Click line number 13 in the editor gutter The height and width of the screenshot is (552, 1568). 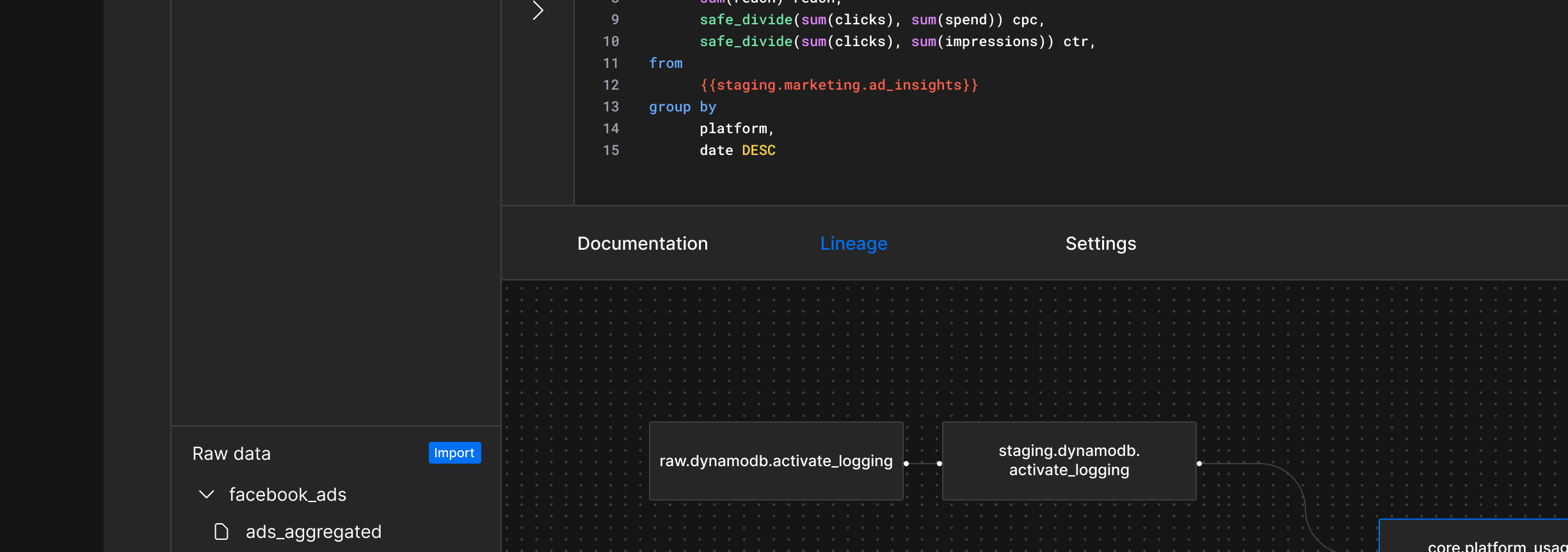click(611, 107)
